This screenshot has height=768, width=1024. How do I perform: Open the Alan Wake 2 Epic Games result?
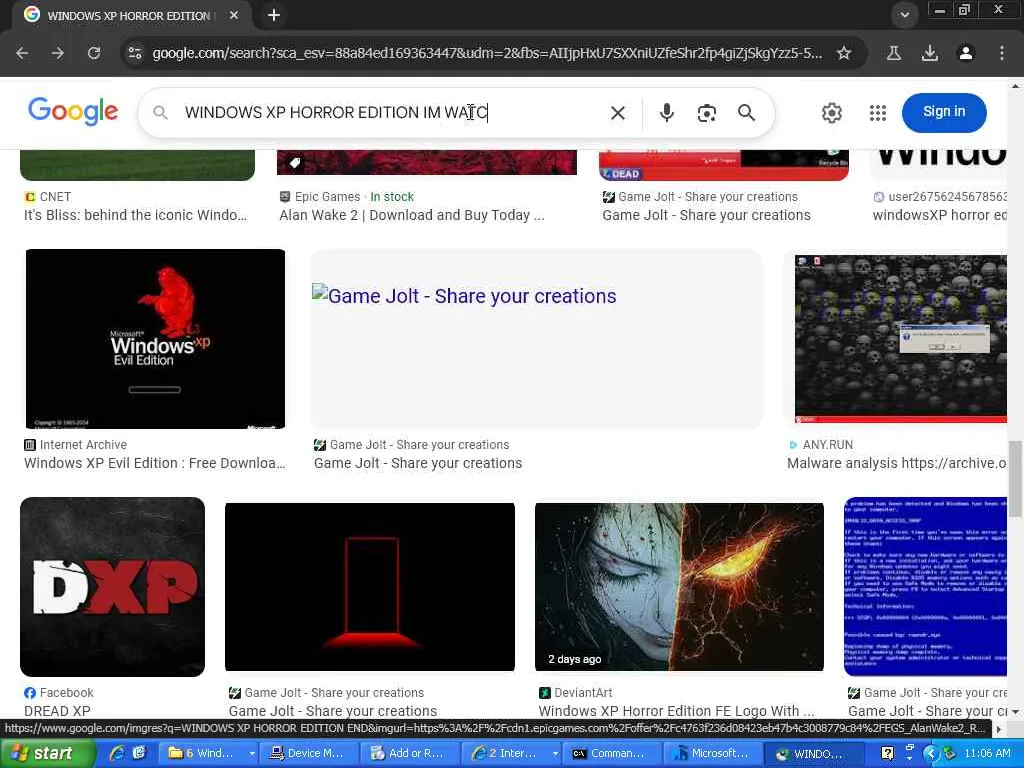pos(411,215)
